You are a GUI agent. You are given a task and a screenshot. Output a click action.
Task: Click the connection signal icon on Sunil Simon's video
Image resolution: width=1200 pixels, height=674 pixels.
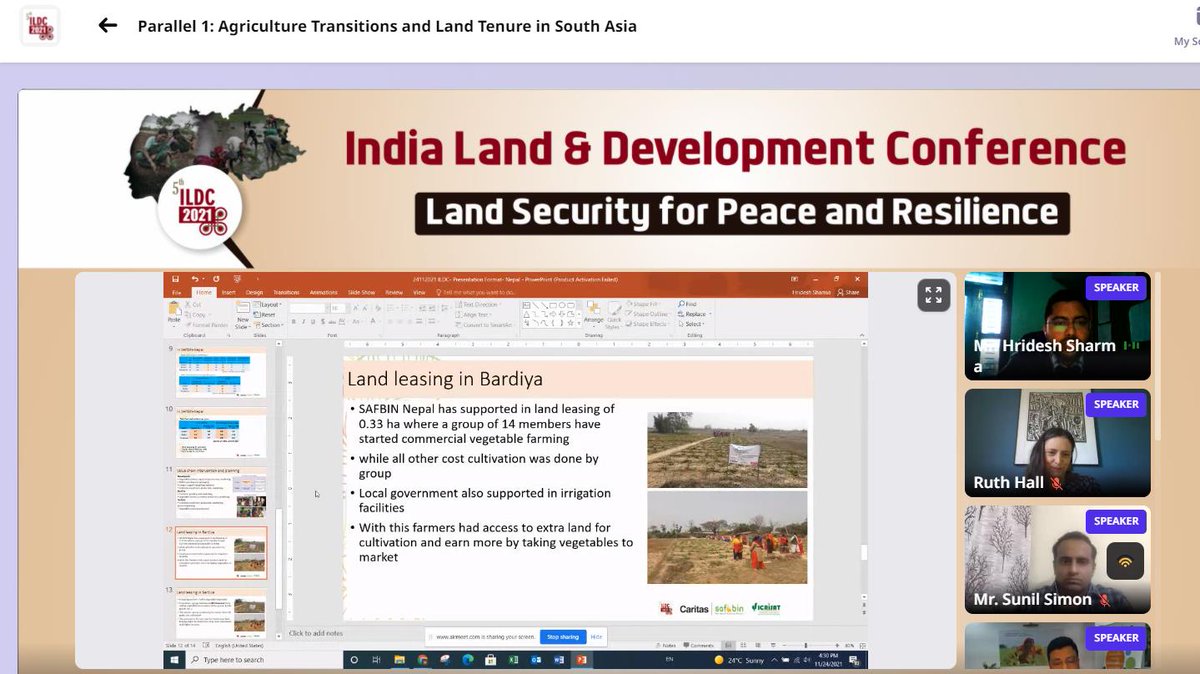coord(1125,562)
